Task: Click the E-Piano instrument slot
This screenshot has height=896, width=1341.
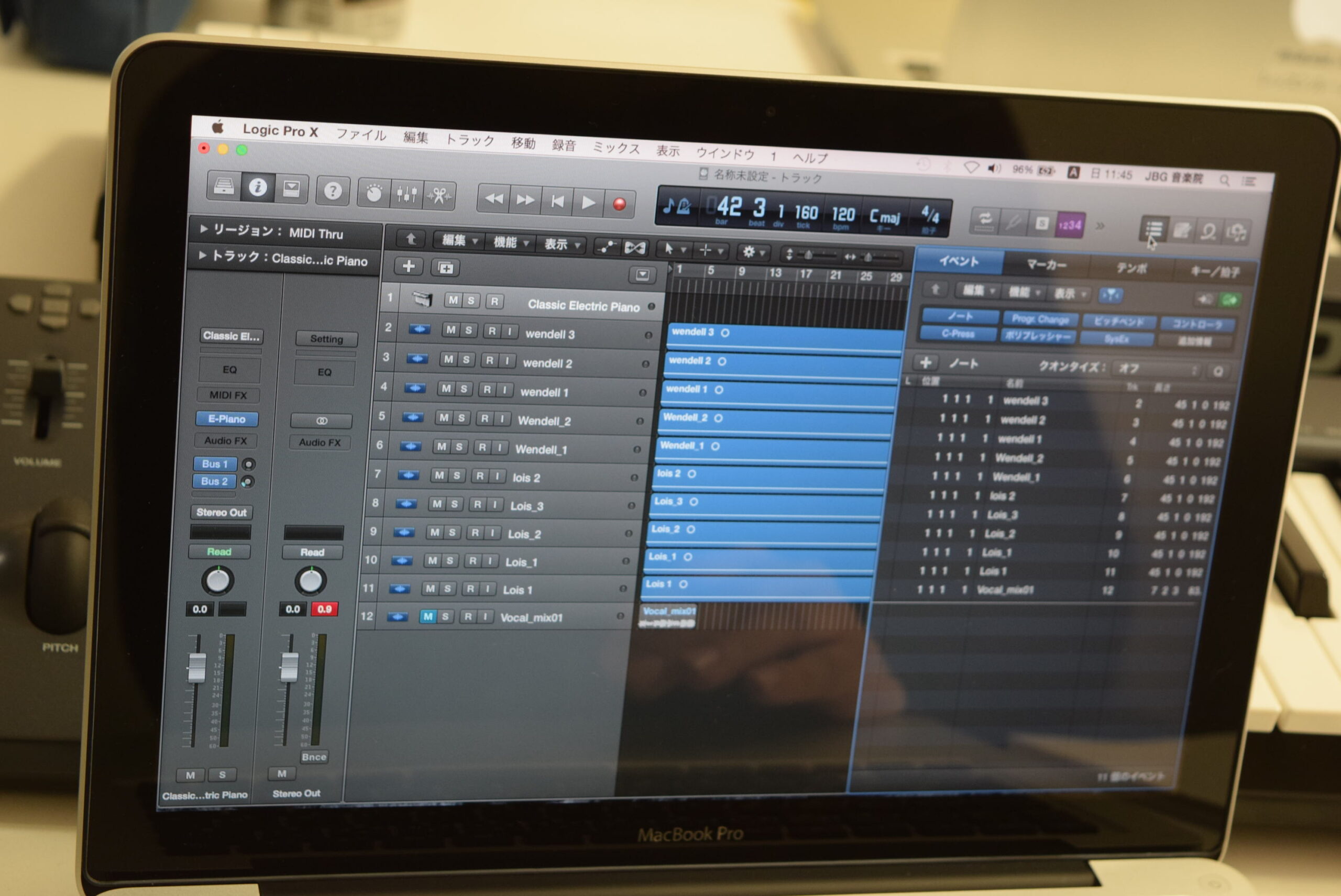Action: pyautogui.click(x=226, y=419)
